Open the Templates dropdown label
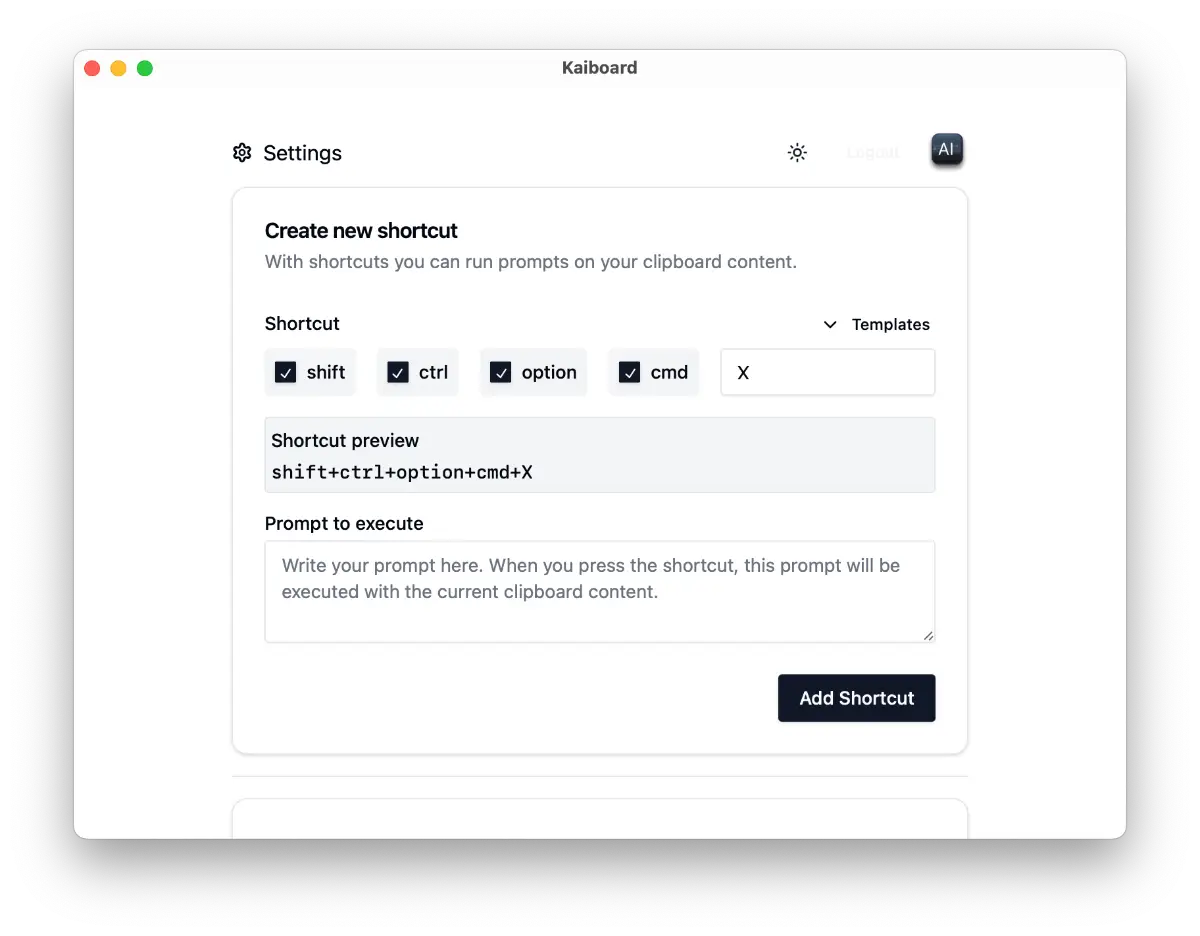Screen dimensions: 1200x936 click(x=890, y=325)
